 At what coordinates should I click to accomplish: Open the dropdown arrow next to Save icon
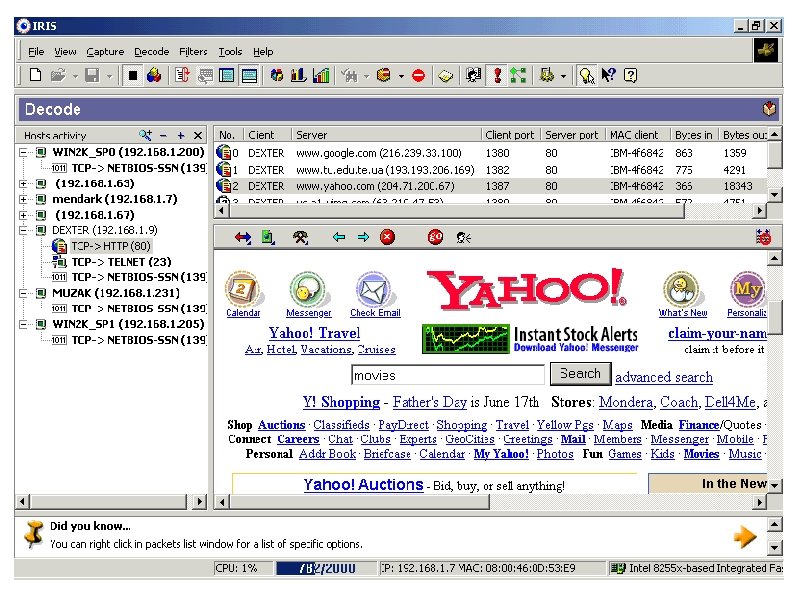pos(109,76)
